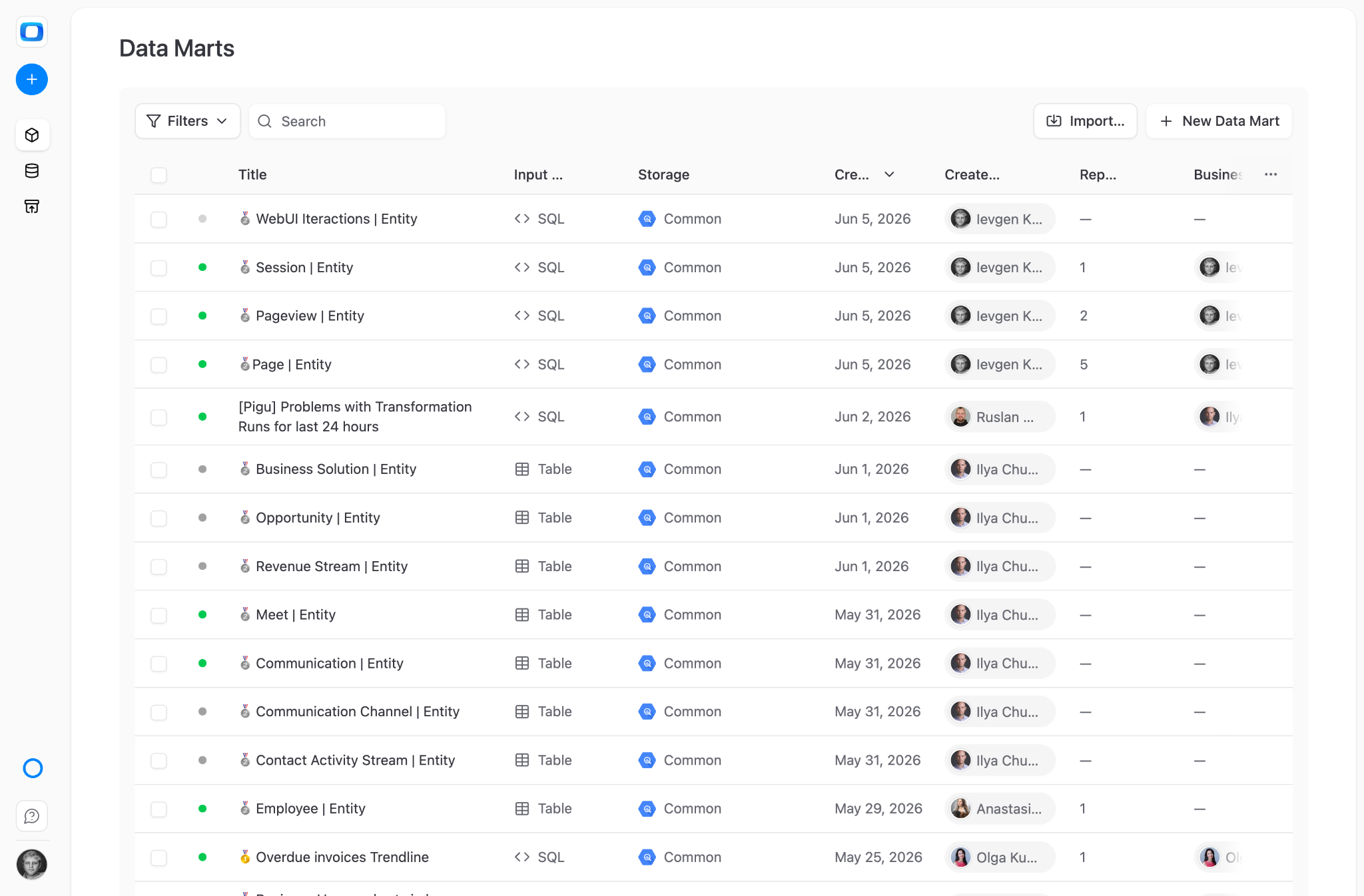This screenshot has height=896, width=1364.
Task: Open the Filters dropdown
Action: (x=187, y=121)
